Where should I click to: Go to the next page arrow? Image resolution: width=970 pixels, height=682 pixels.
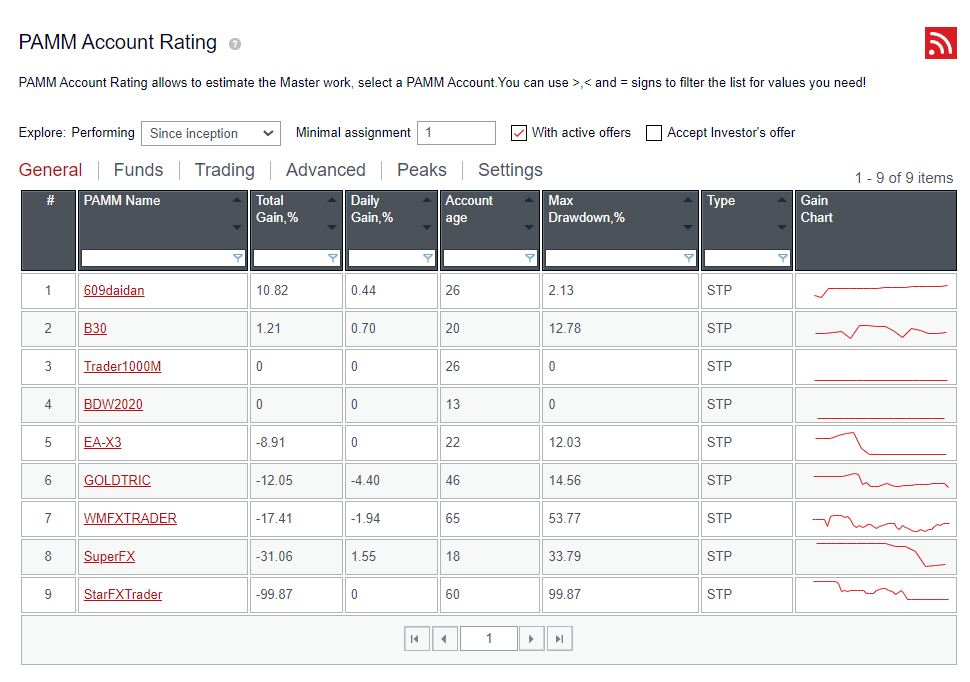coord(532,639)
